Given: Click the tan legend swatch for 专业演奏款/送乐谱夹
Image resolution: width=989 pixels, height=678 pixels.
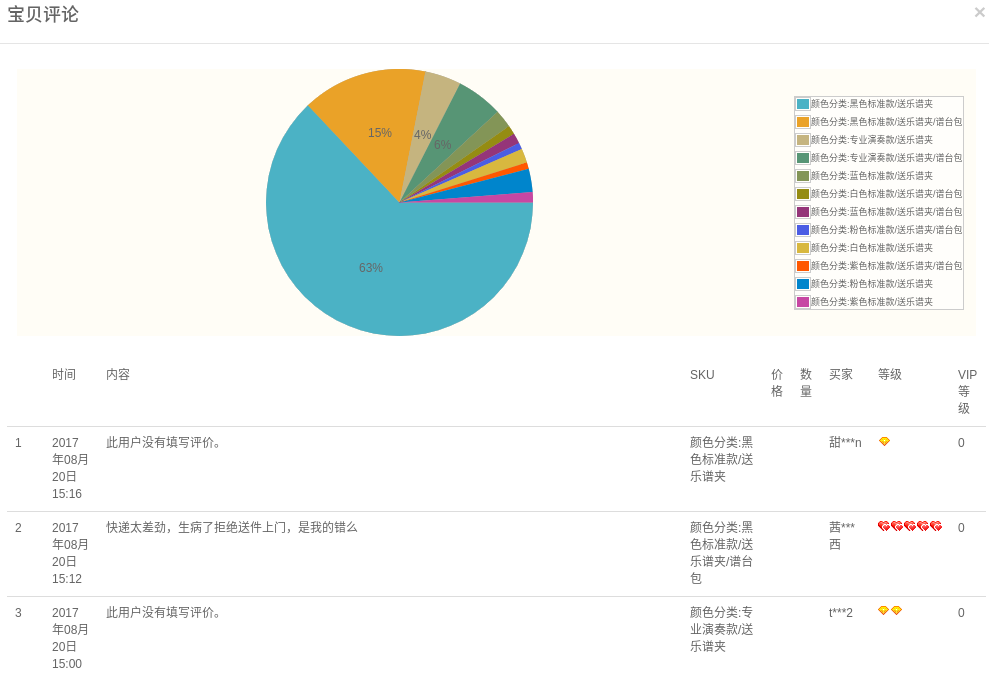Looking at the screenshot, I should 803,140.
